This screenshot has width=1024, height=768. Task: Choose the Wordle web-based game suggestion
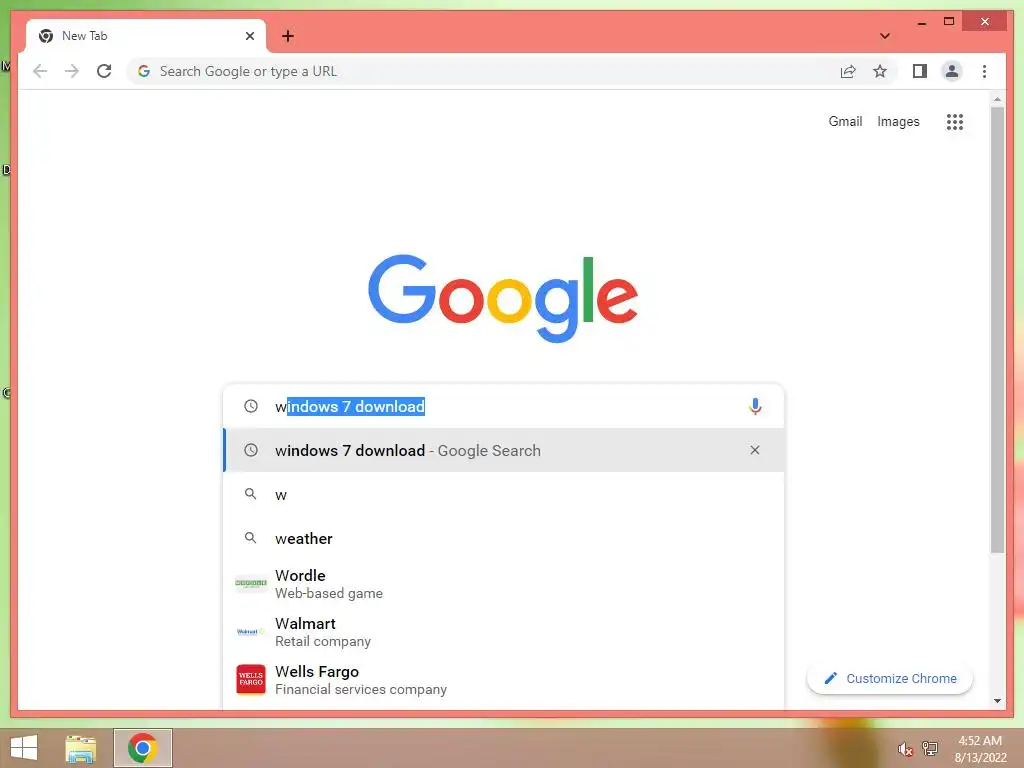[x=504, y=584]
